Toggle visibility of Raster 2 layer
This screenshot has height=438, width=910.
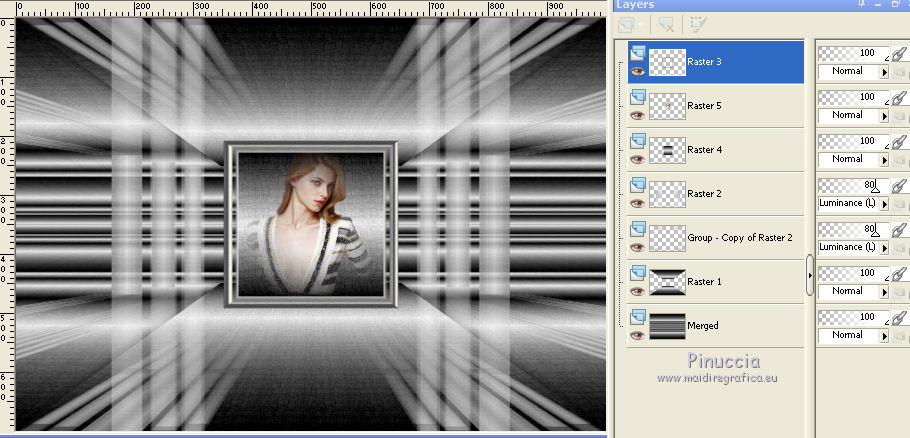pos(638,204)
